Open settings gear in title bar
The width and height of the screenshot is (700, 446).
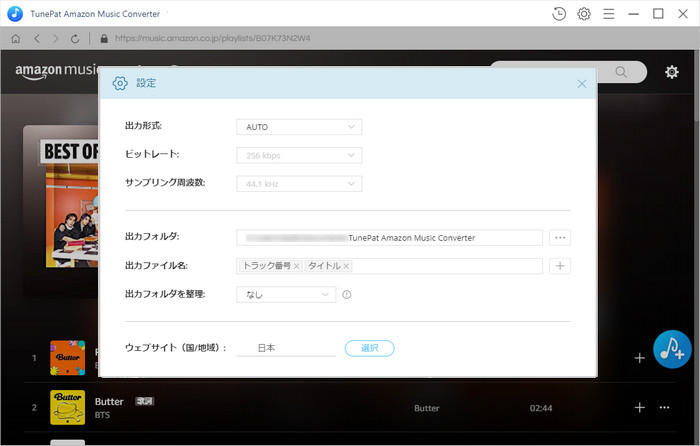(x=584, y=14)
